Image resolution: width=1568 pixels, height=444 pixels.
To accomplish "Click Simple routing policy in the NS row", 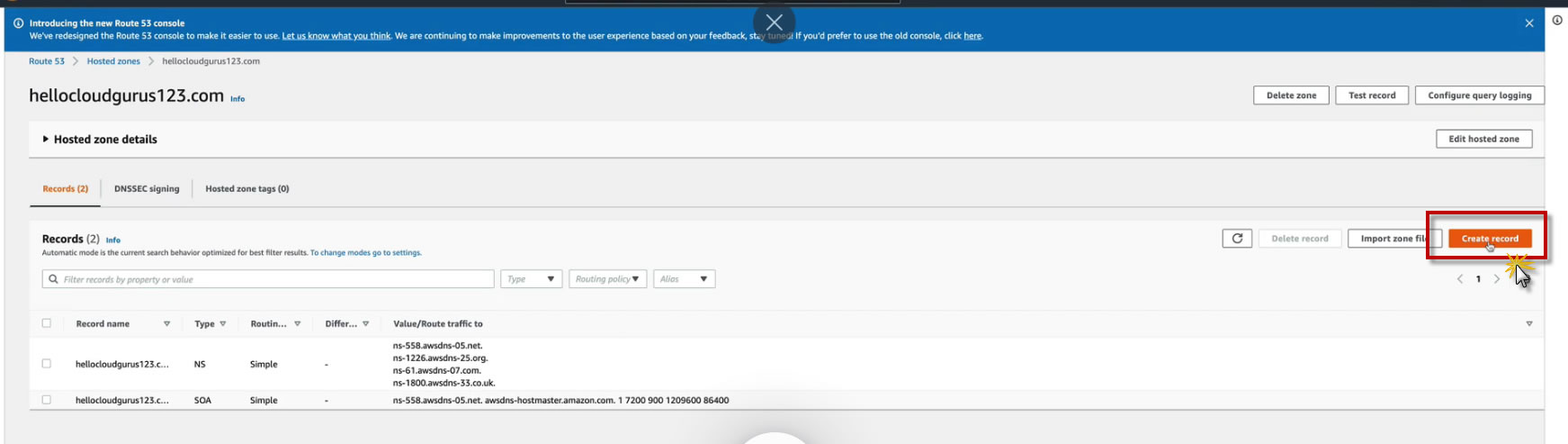I will pos(264,365).
